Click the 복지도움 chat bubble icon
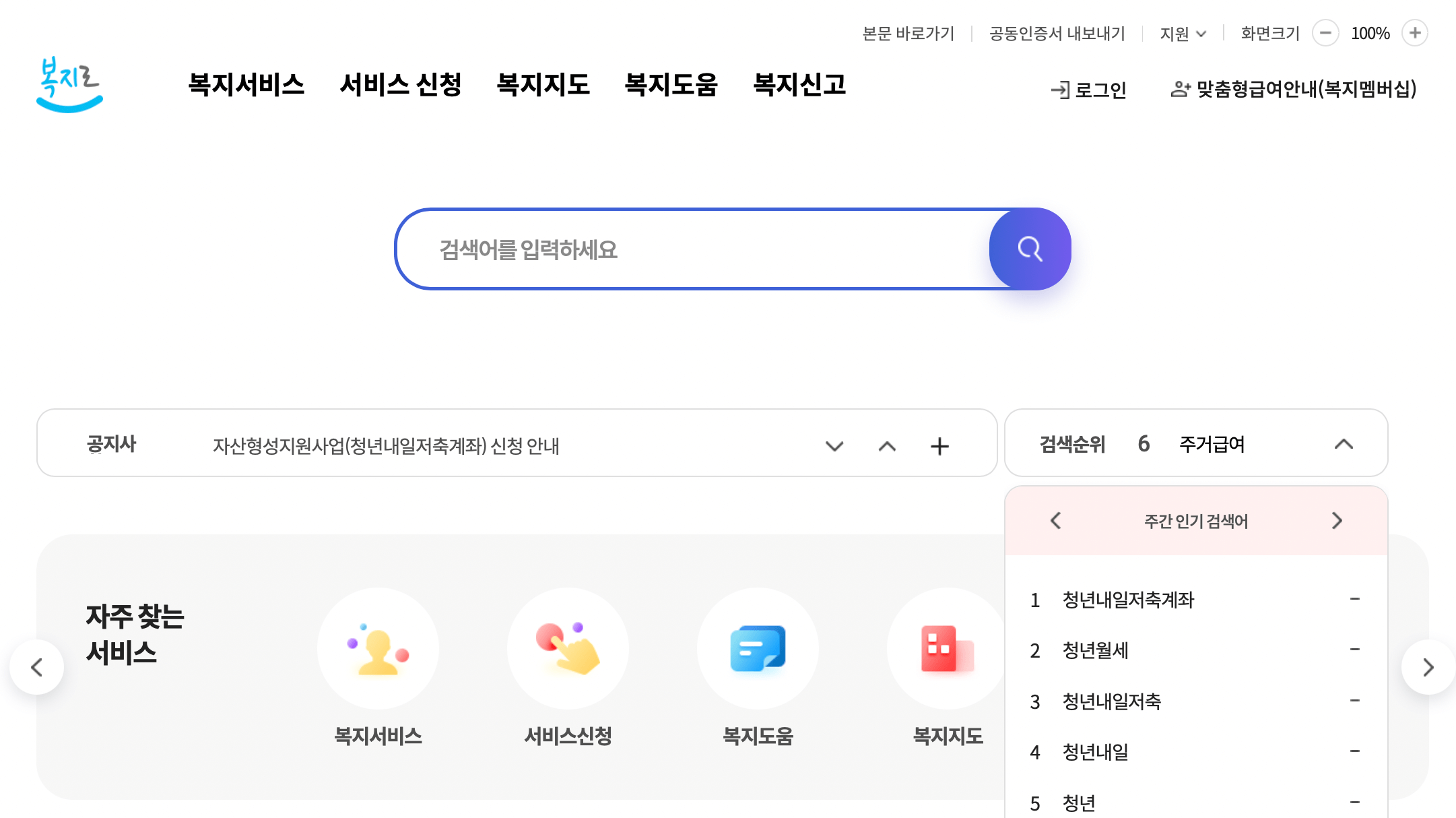The image size is (1456, 818). tap(758, 648)
